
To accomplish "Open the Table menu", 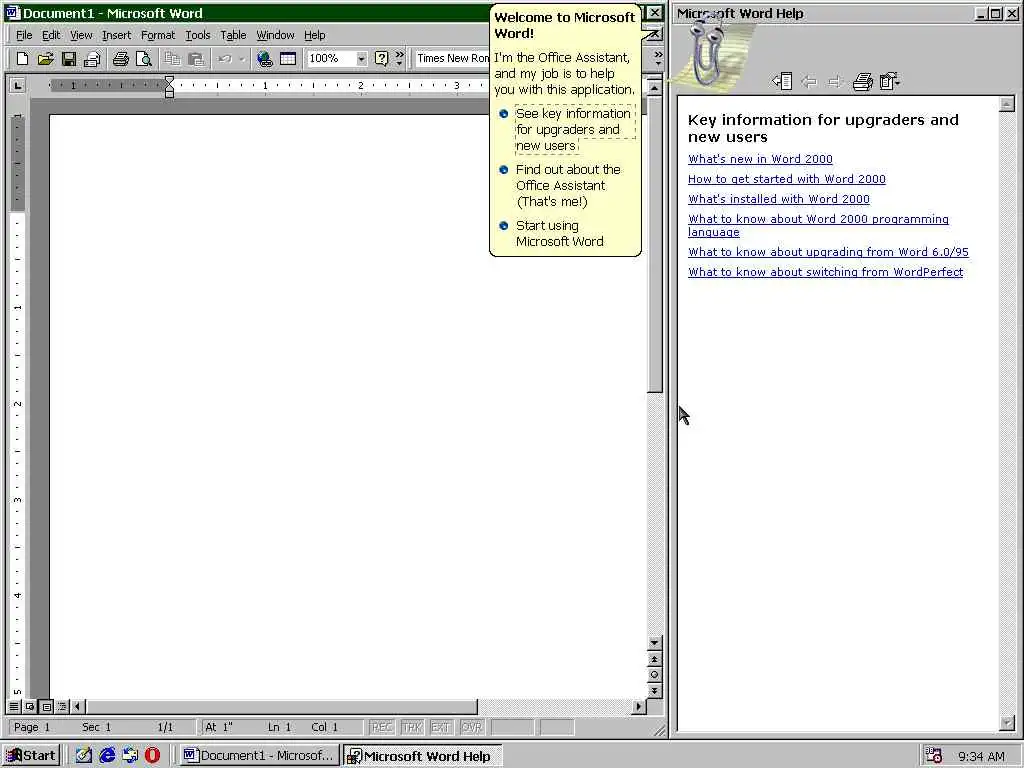I will pyautogui.click(x=233, y=35).
